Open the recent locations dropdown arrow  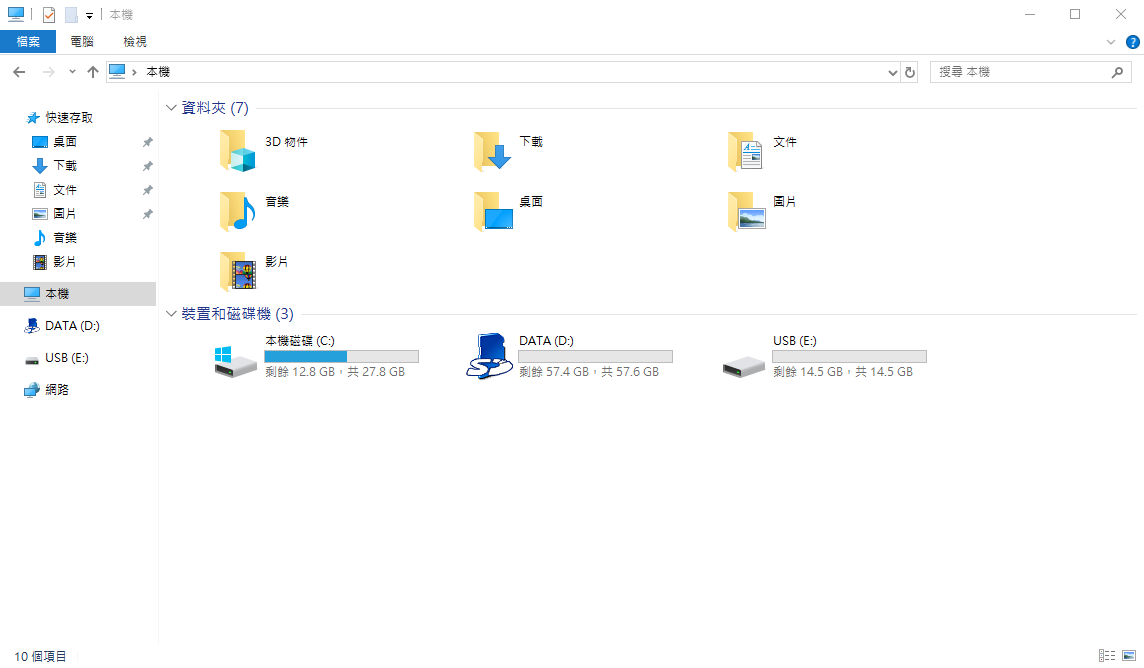coord(72,71)
